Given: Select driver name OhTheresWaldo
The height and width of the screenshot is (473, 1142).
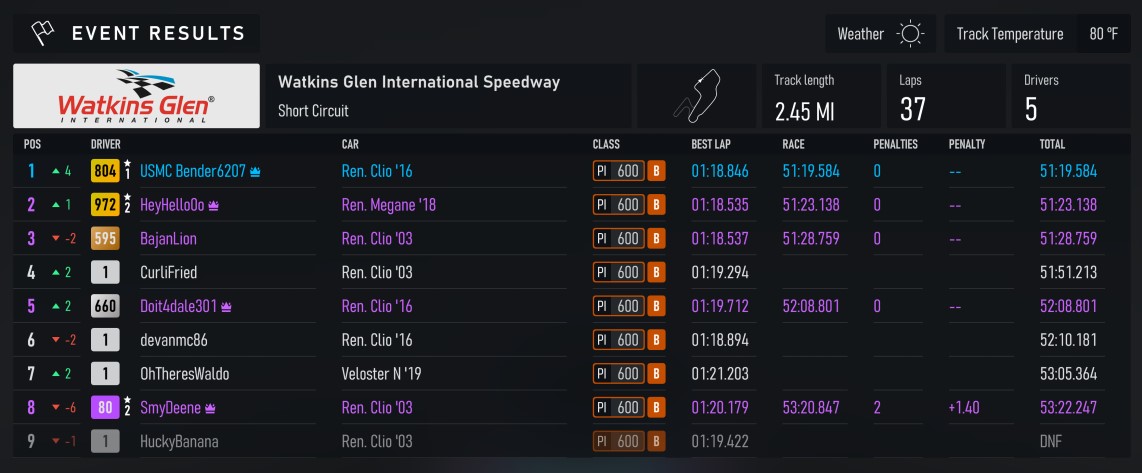Looking at the screenshot, I should tap(184, 374).
